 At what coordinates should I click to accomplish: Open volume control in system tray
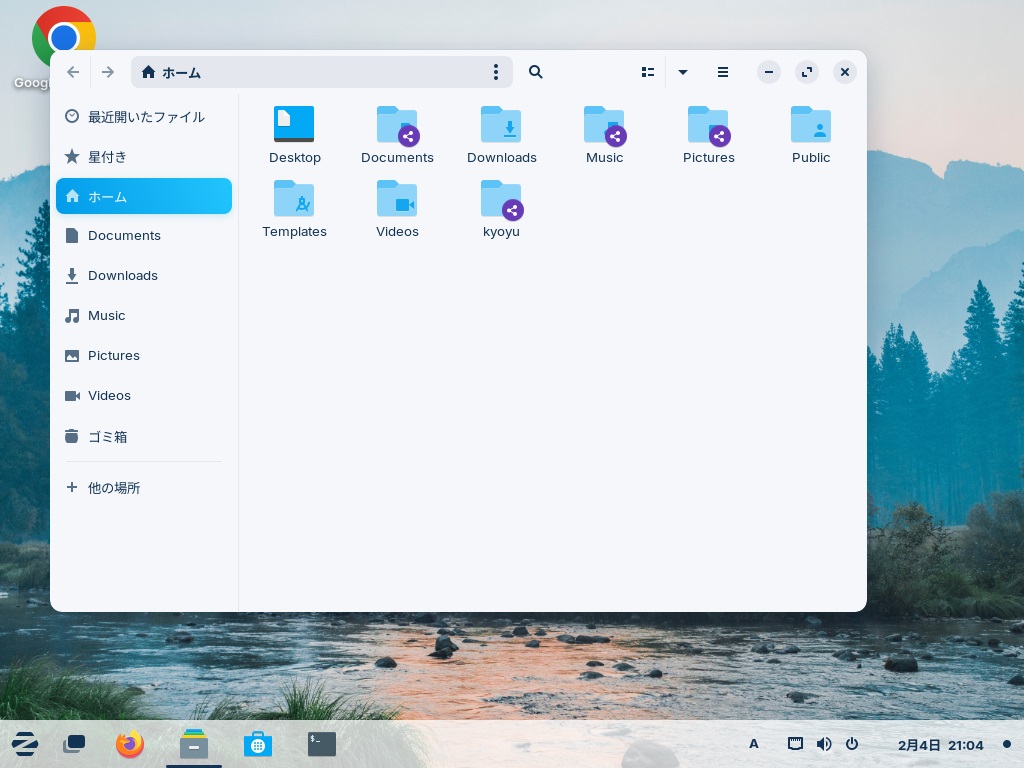click(824, 744)
